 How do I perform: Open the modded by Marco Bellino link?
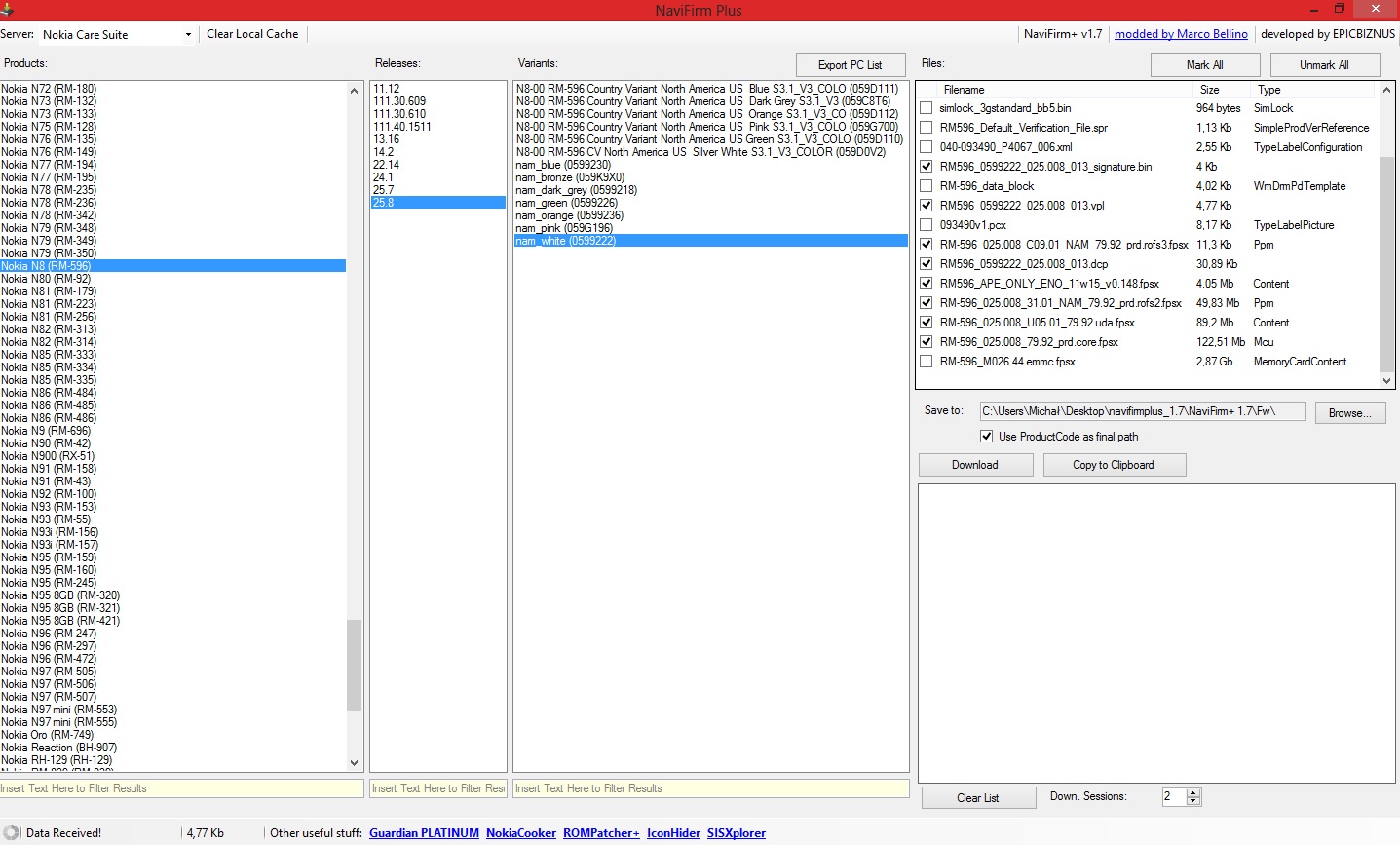coord(1181,34)
